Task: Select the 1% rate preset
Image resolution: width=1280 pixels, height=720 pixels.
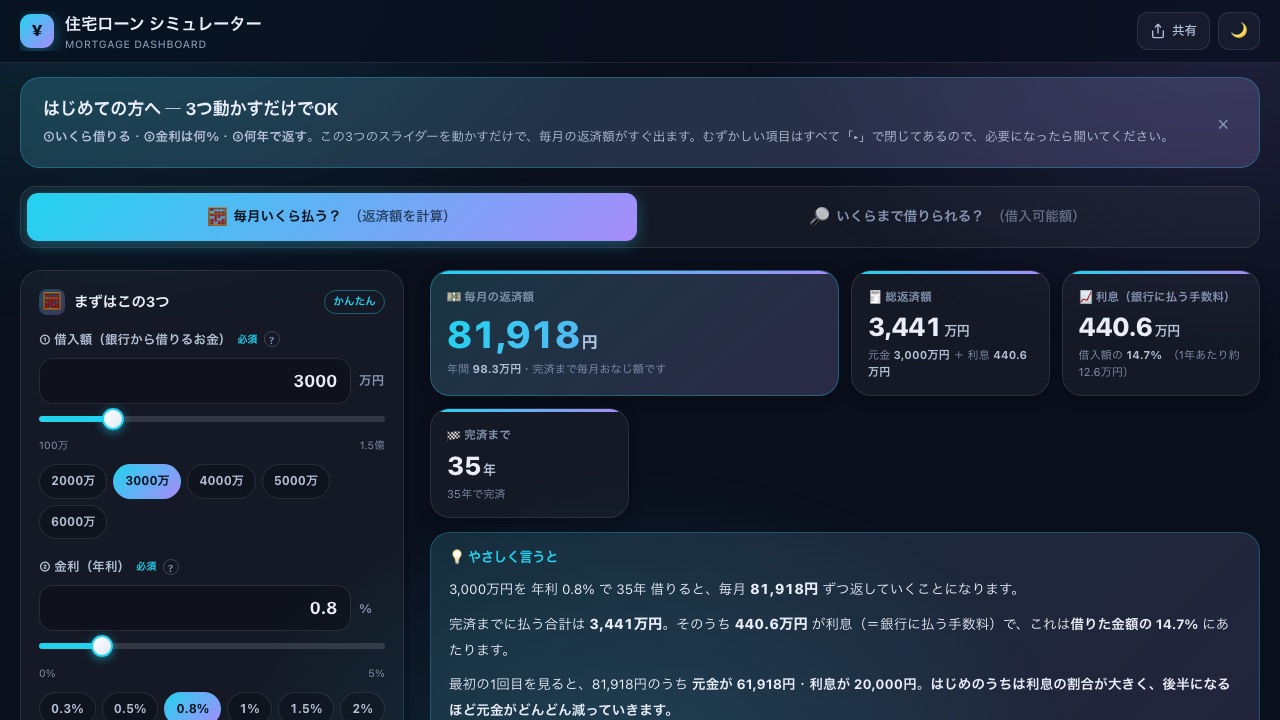Action: 250,708
